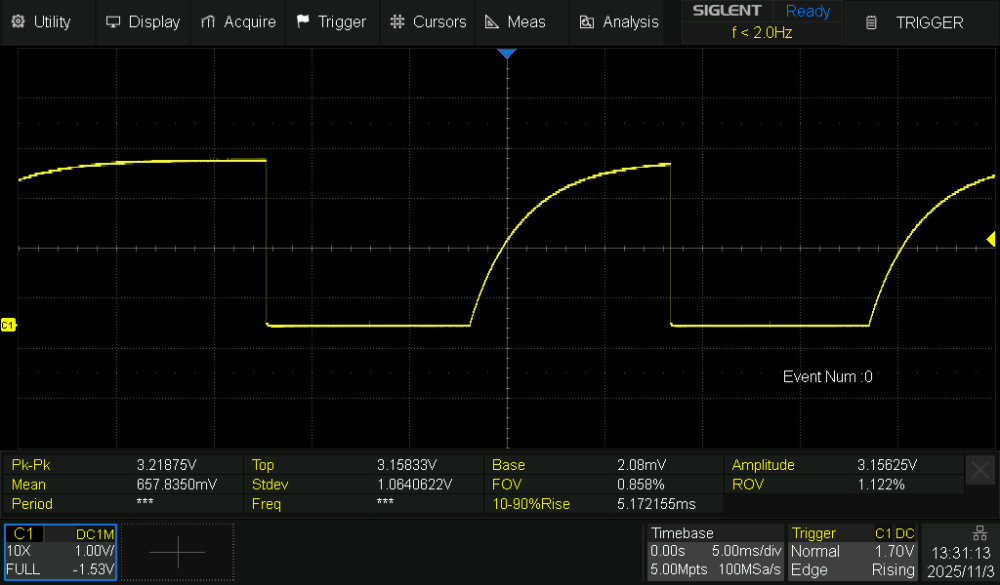Click the f < 2.0Hz frequency counter
The image size is (1000, 585).
761,31
